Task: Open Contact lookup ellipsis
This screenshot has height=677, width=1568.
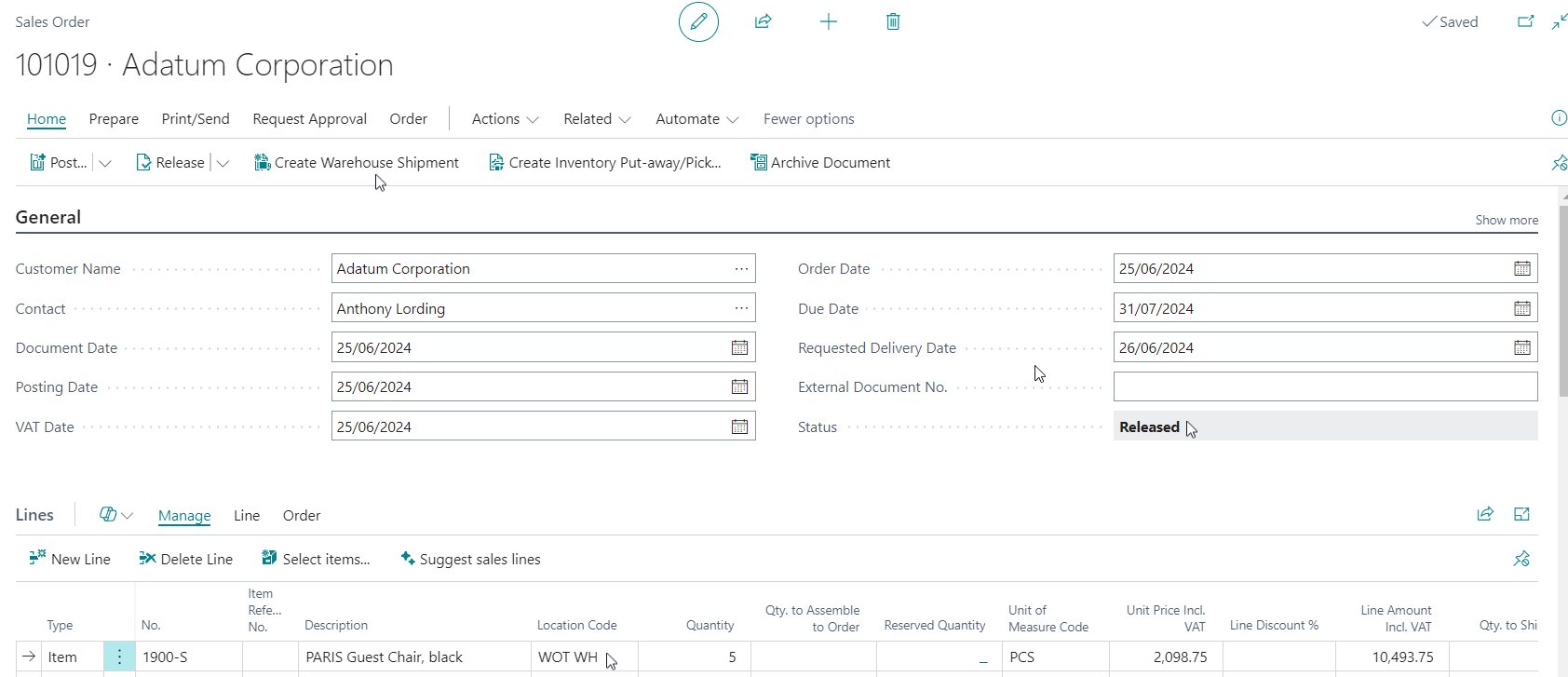Action: coord(741,308)
